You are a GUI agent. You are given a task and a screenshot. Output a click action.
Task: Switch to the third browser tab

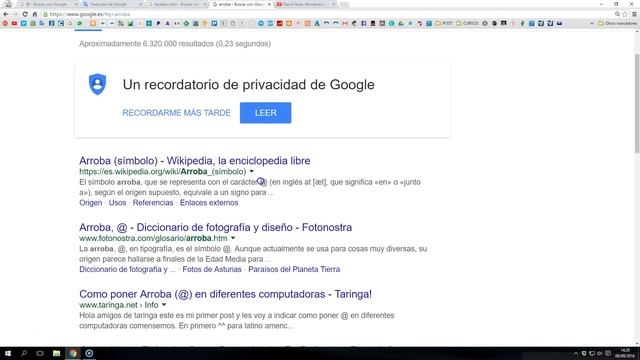click(177, 4)
